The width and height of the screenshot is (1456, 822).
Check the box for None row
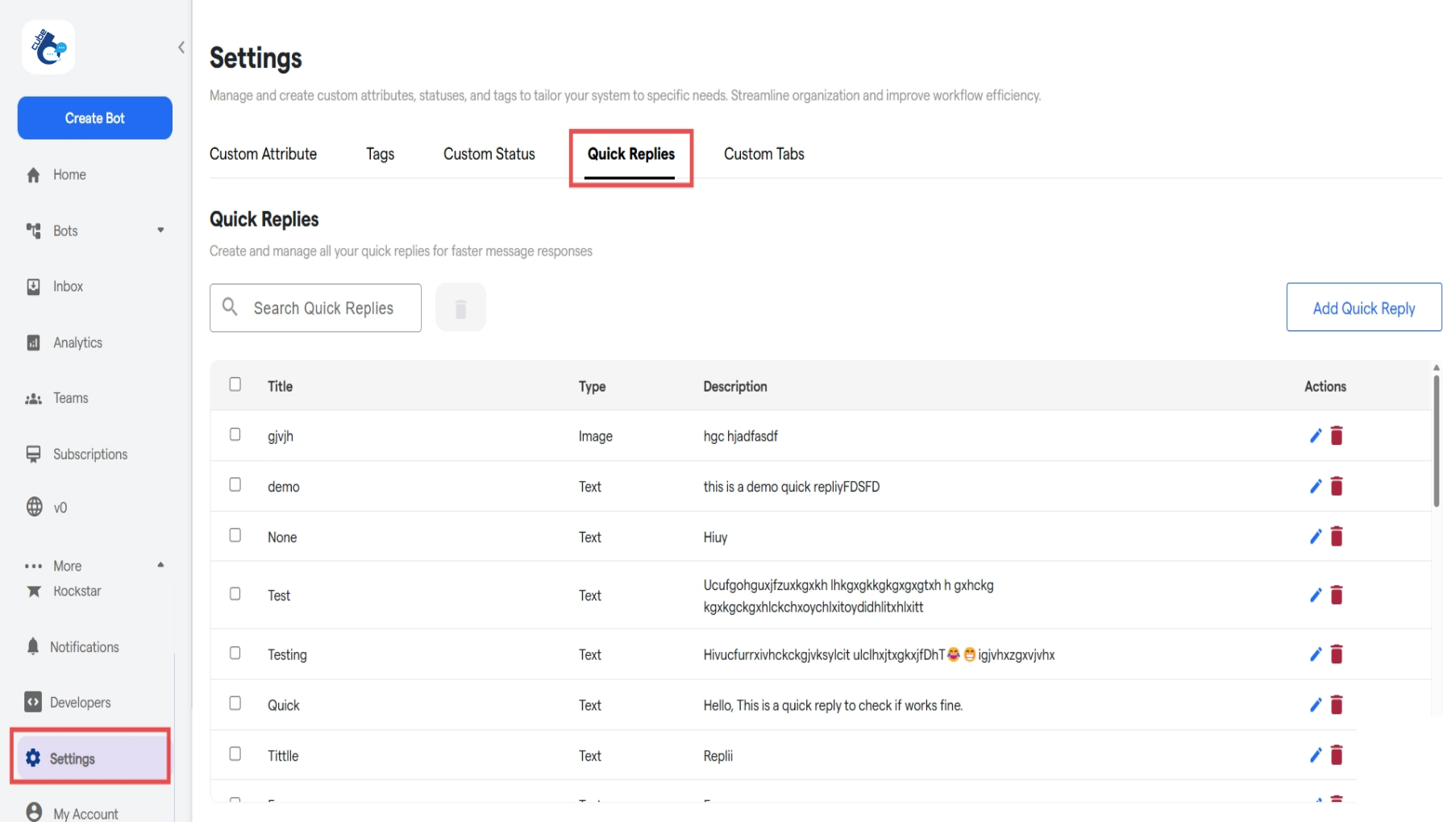[x=235, y=535]
